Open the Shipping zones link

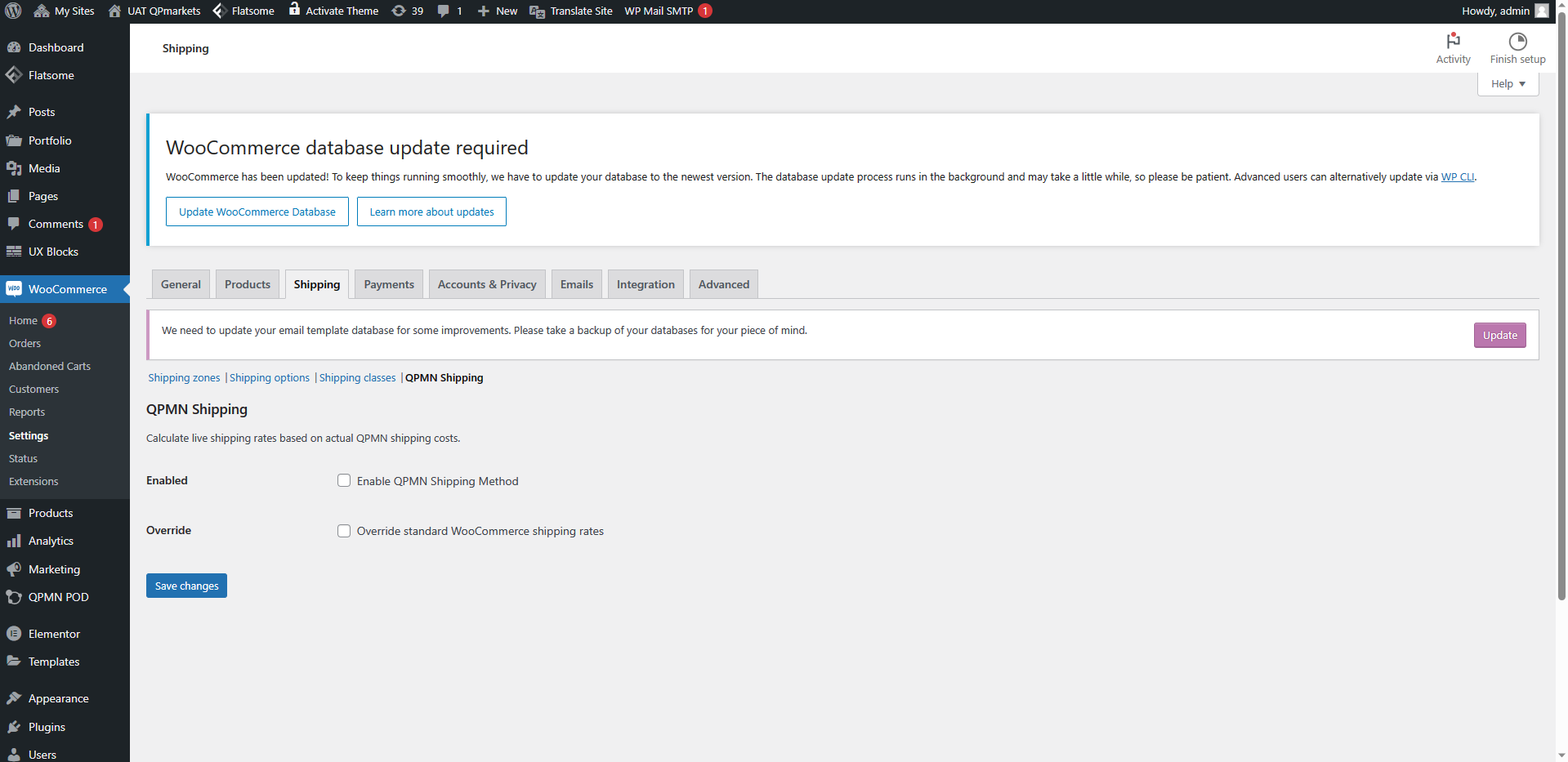[184, 377]
